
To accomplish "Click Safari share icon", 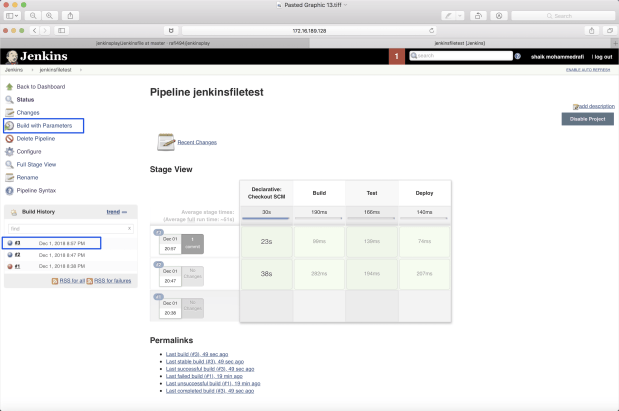I will (591, 30).
